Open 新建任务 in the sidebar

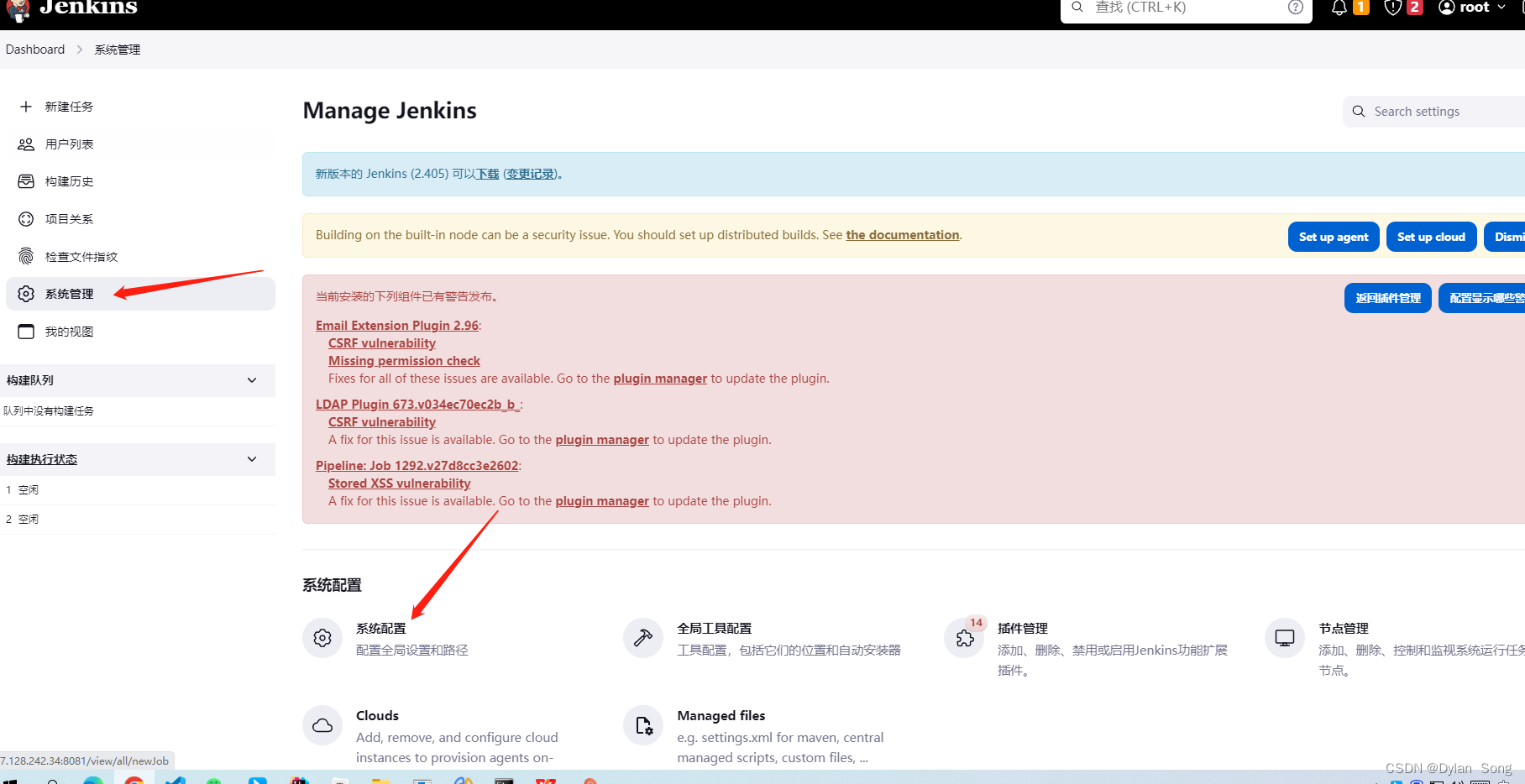click(70, 107)
